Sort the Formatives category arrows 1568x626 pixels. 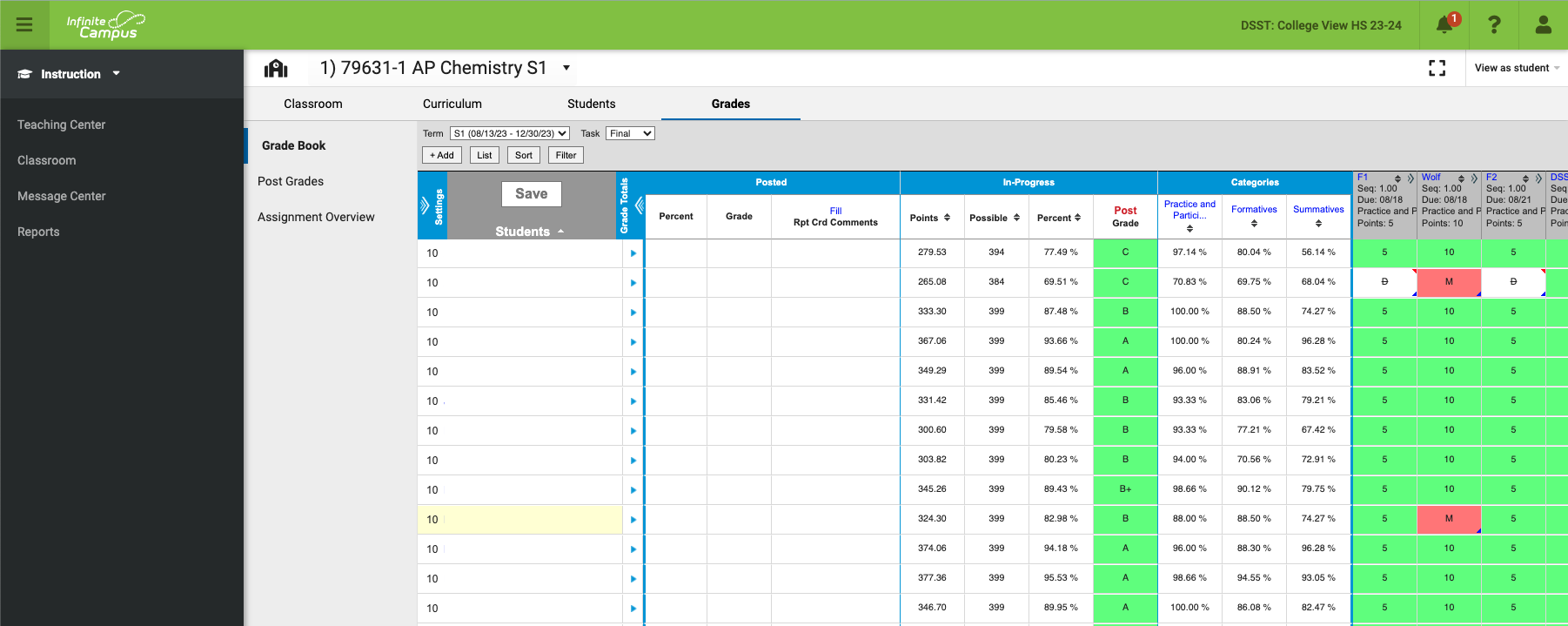coord(1254,224)
